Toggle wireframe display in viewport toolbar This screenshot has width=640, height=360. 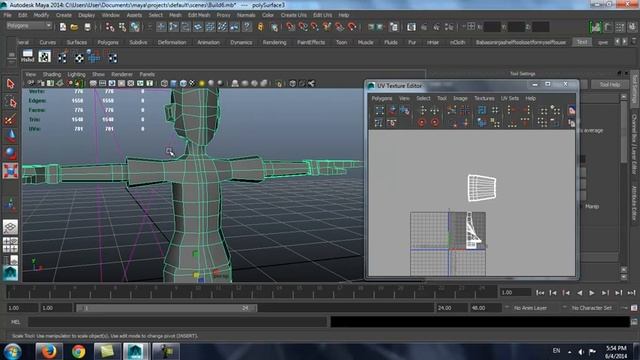click(x=164, y=83)
